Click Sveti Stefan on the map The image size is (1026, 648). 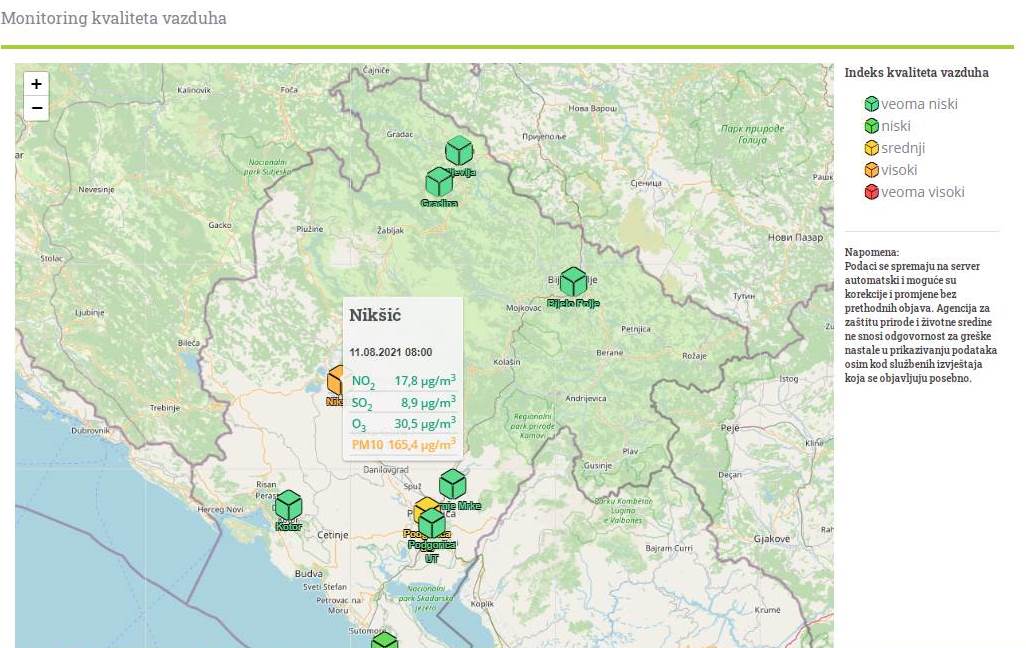coord(325,586)
